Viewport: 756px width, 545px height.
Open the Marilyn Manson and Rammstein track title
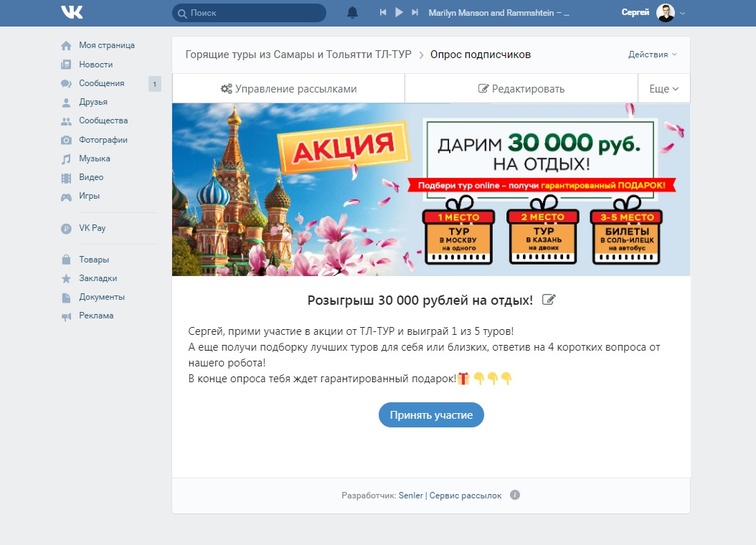[x=499, y=13]
